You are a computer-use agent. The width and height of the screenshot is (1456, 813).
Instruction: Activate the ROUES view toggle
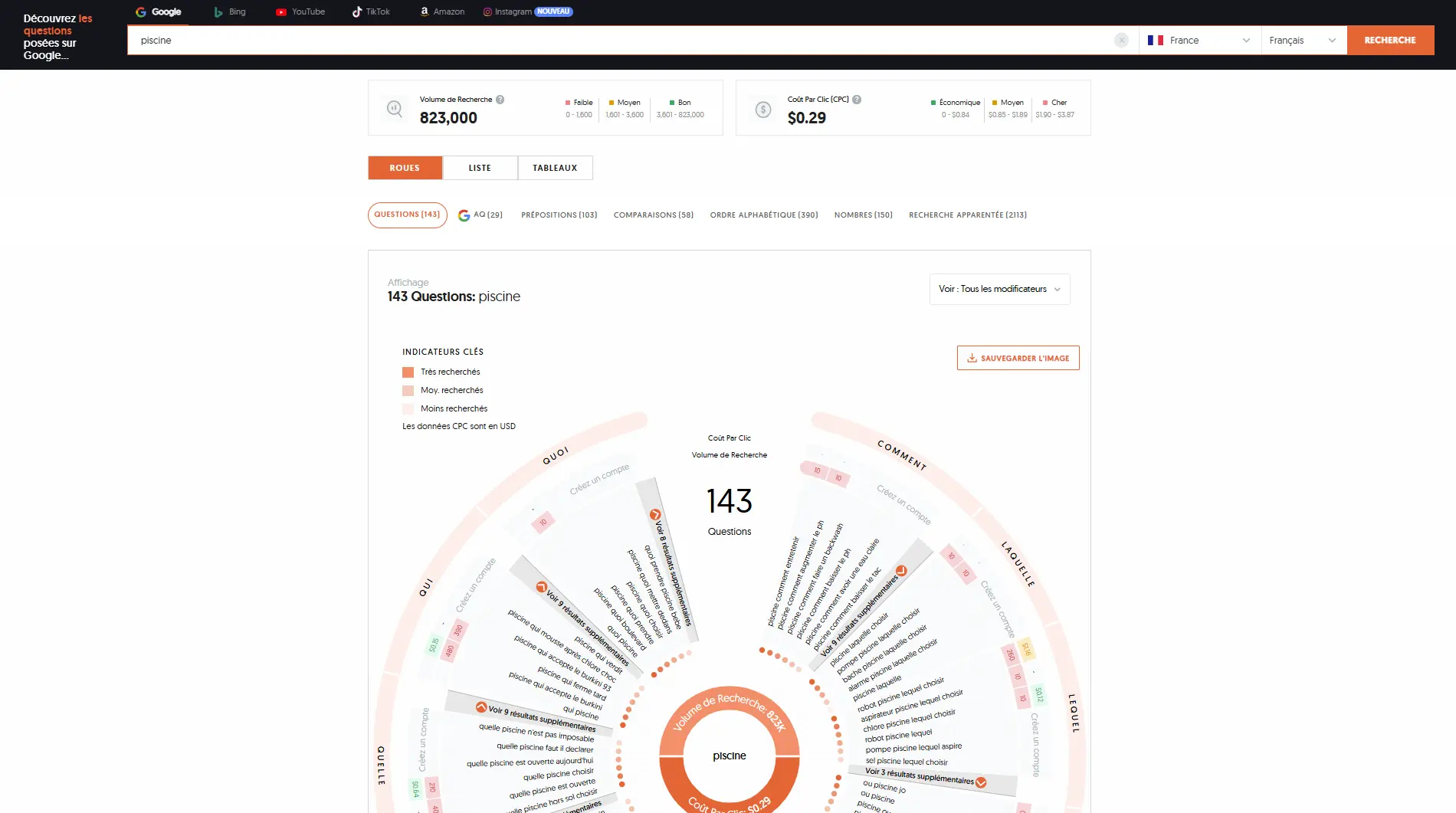coord(405,168)
